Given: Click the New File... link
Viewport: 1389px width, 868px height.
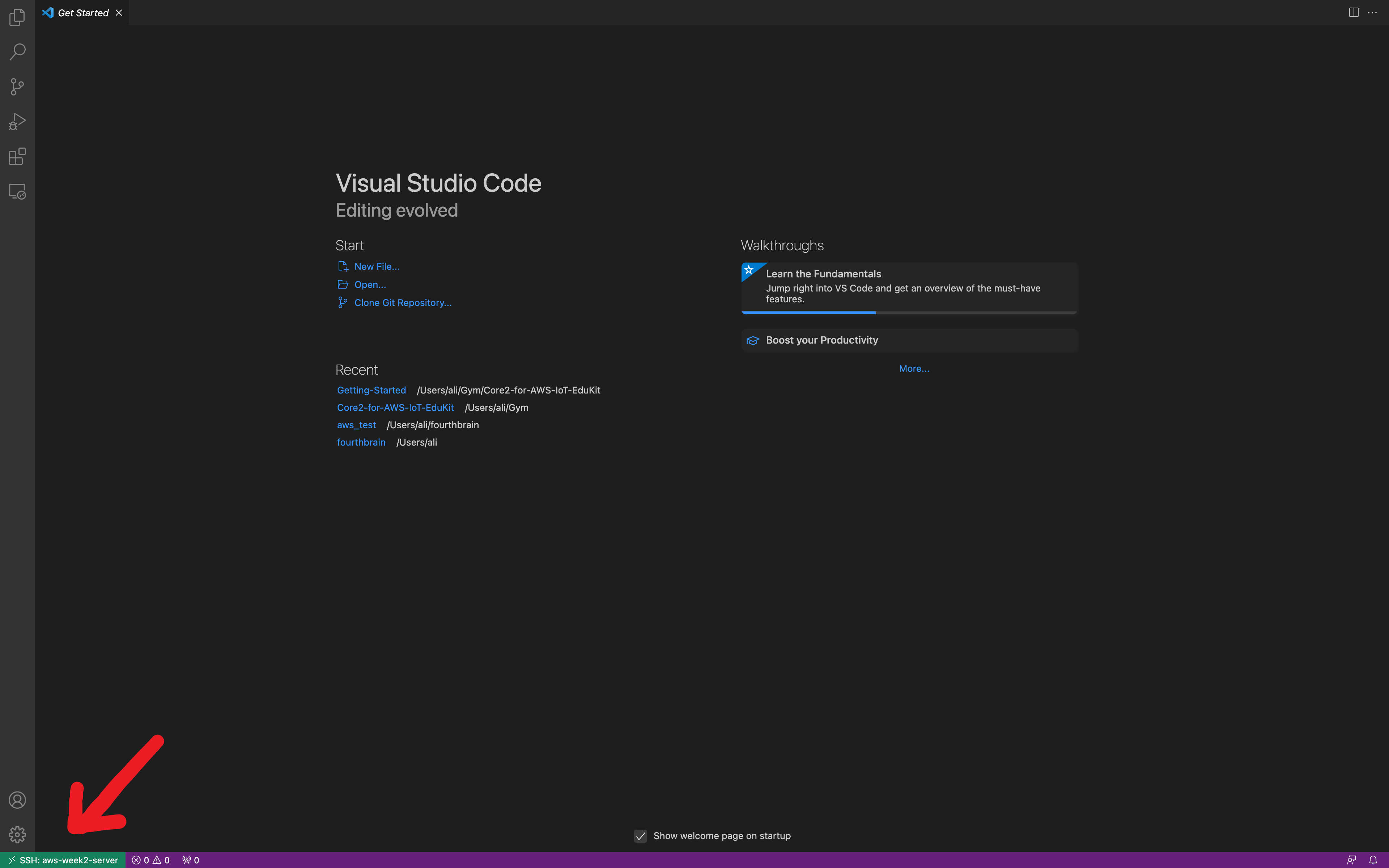Looking at the screenshot, I should point(377,267).
